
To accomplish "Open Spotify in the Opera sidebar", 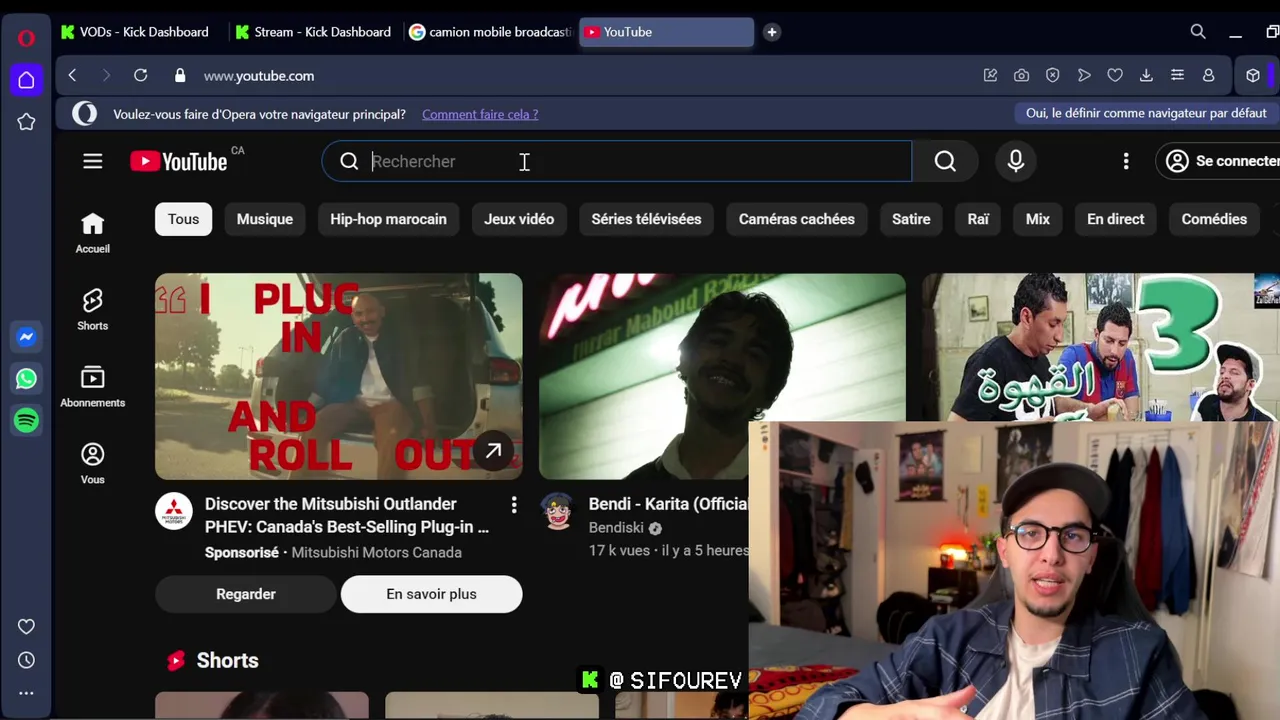I will [26, 421].
